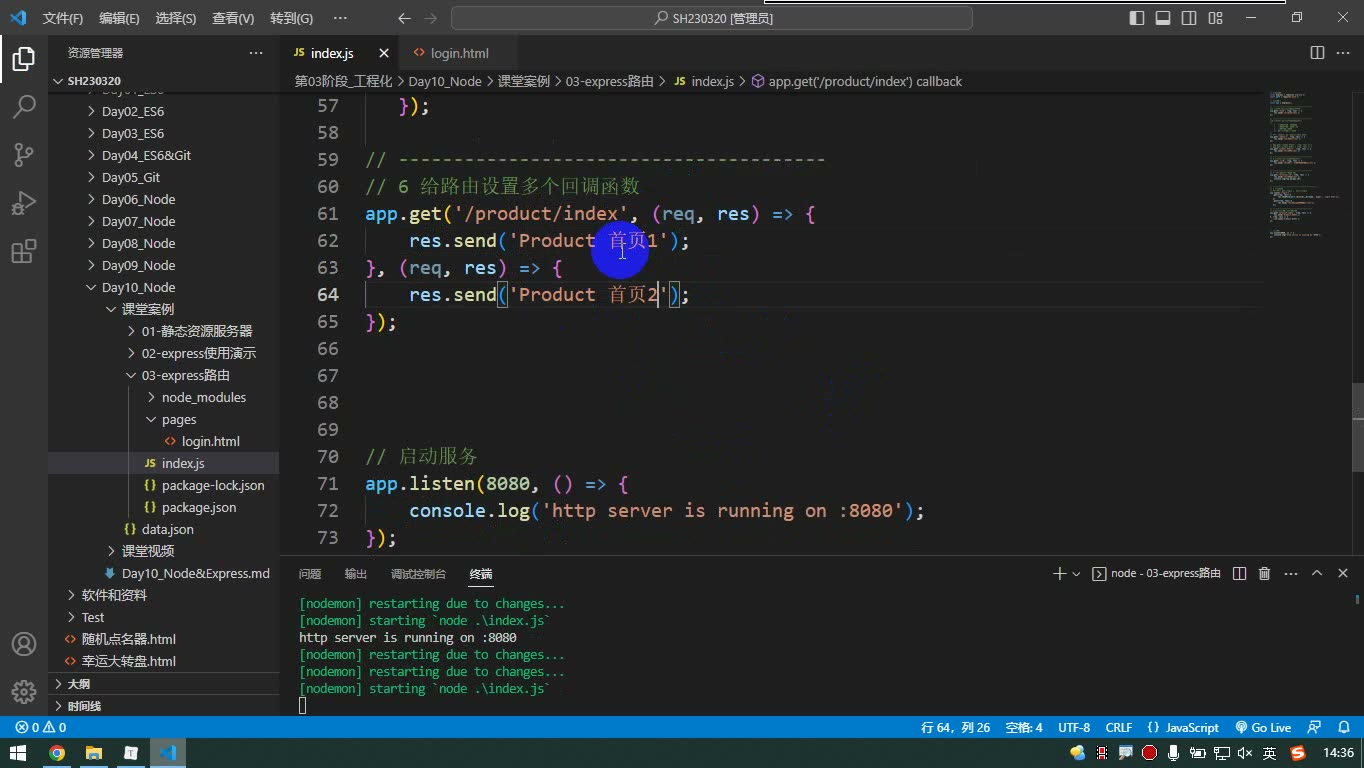The width and height of the screenshot is (1364, 768).
Task: Open Run and Debug view
Action: point(24,202)
